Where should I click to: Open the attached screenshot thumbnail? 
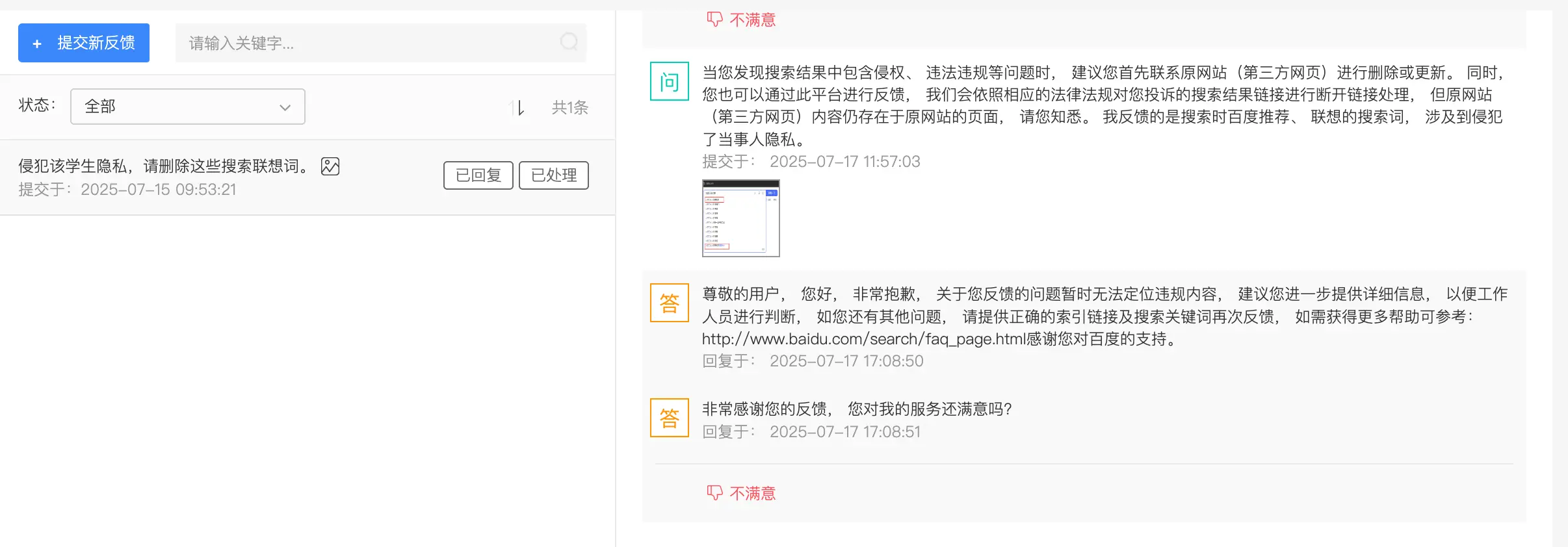(x=740, y=218)
